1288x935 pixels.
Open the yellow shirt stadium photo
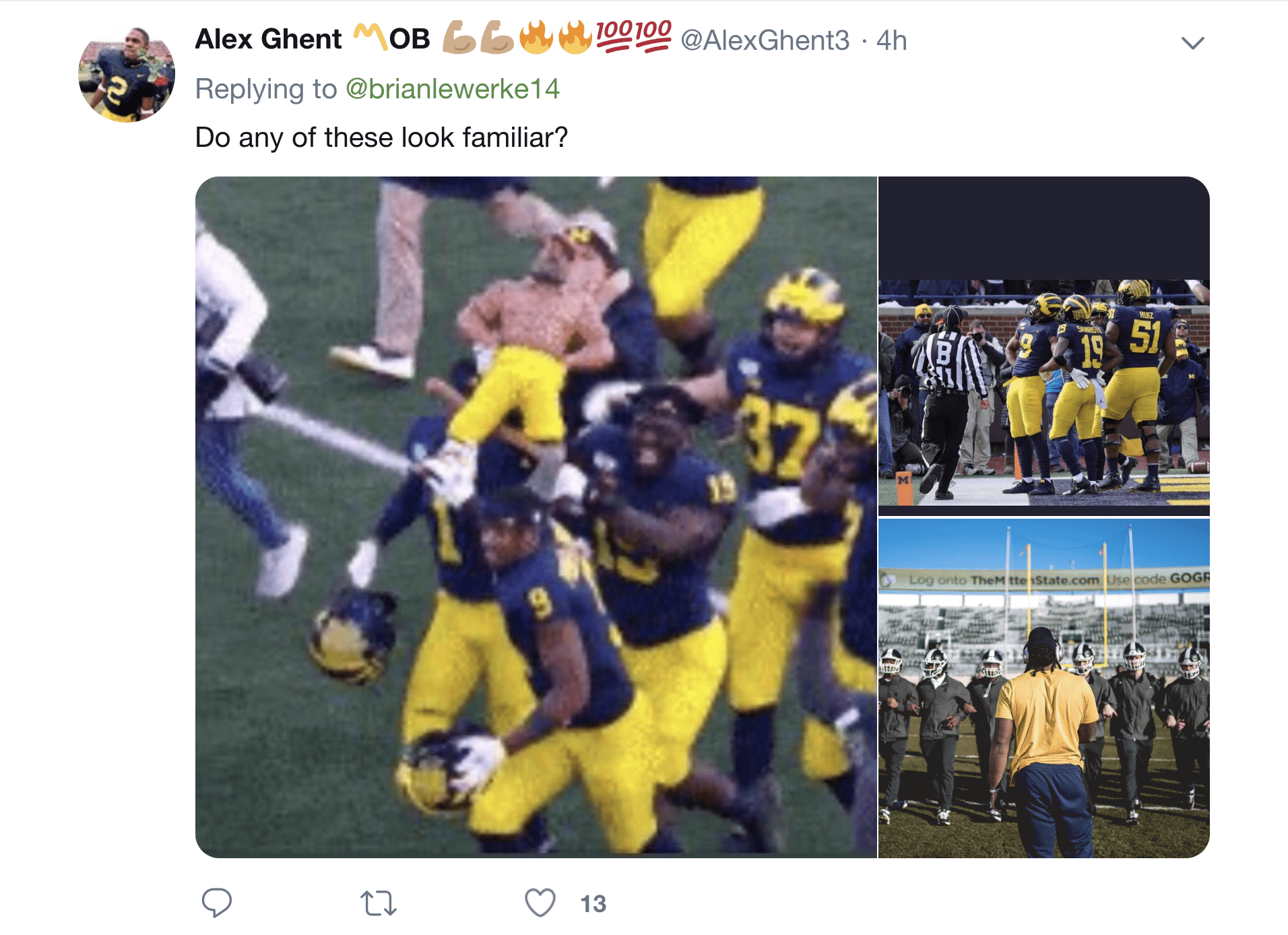(1043, 688)
